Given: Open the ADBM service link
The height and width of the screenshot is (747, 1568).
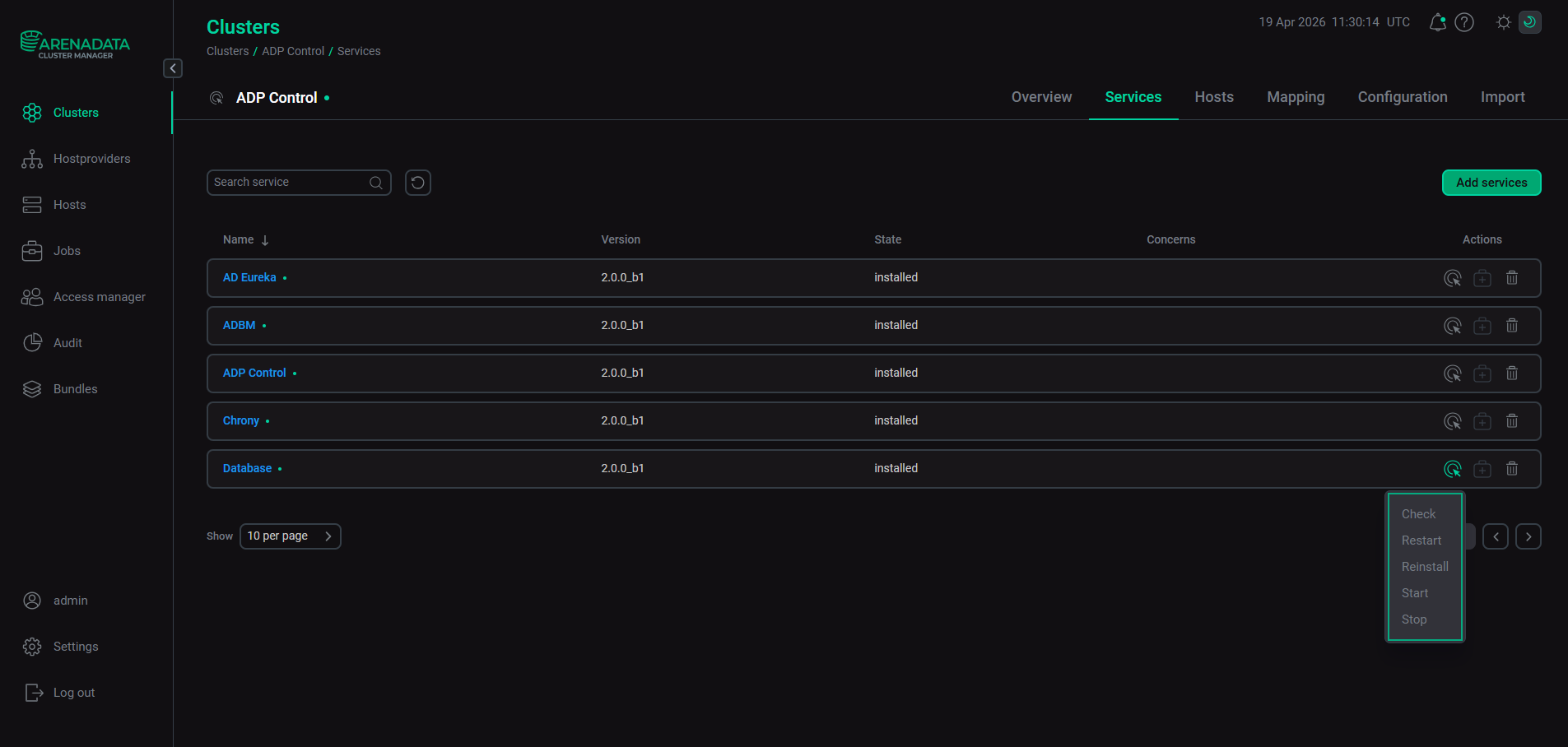Looking at the screenshot, I should 239,326.
